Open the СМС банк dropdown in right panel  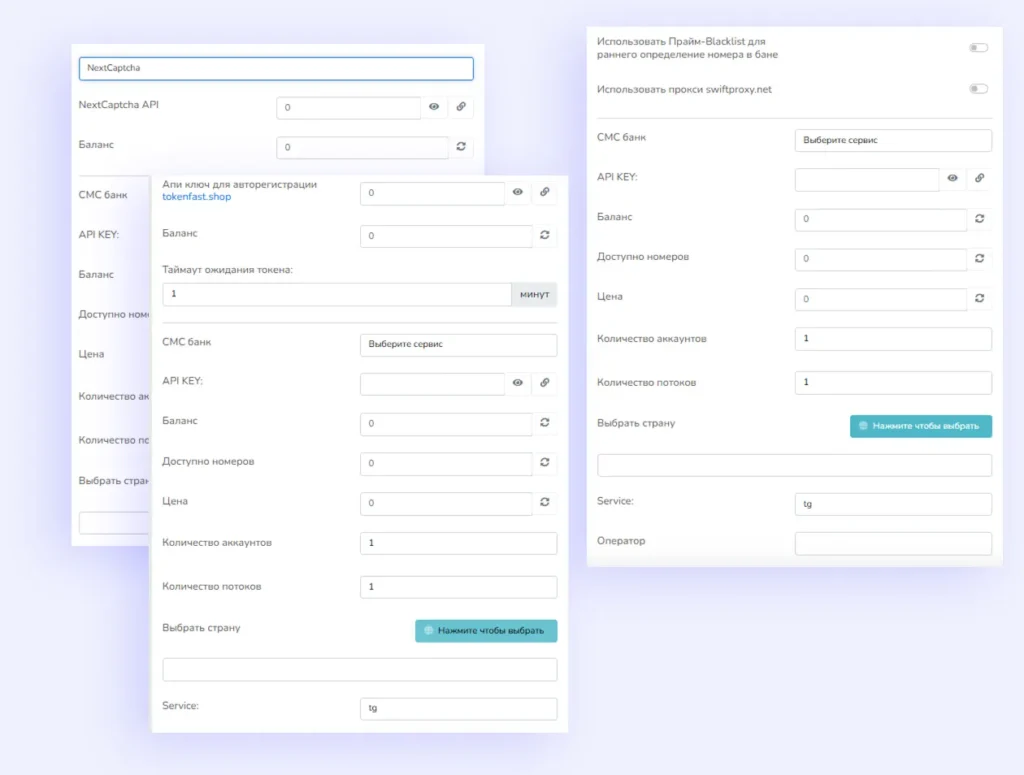pos(892,140)
